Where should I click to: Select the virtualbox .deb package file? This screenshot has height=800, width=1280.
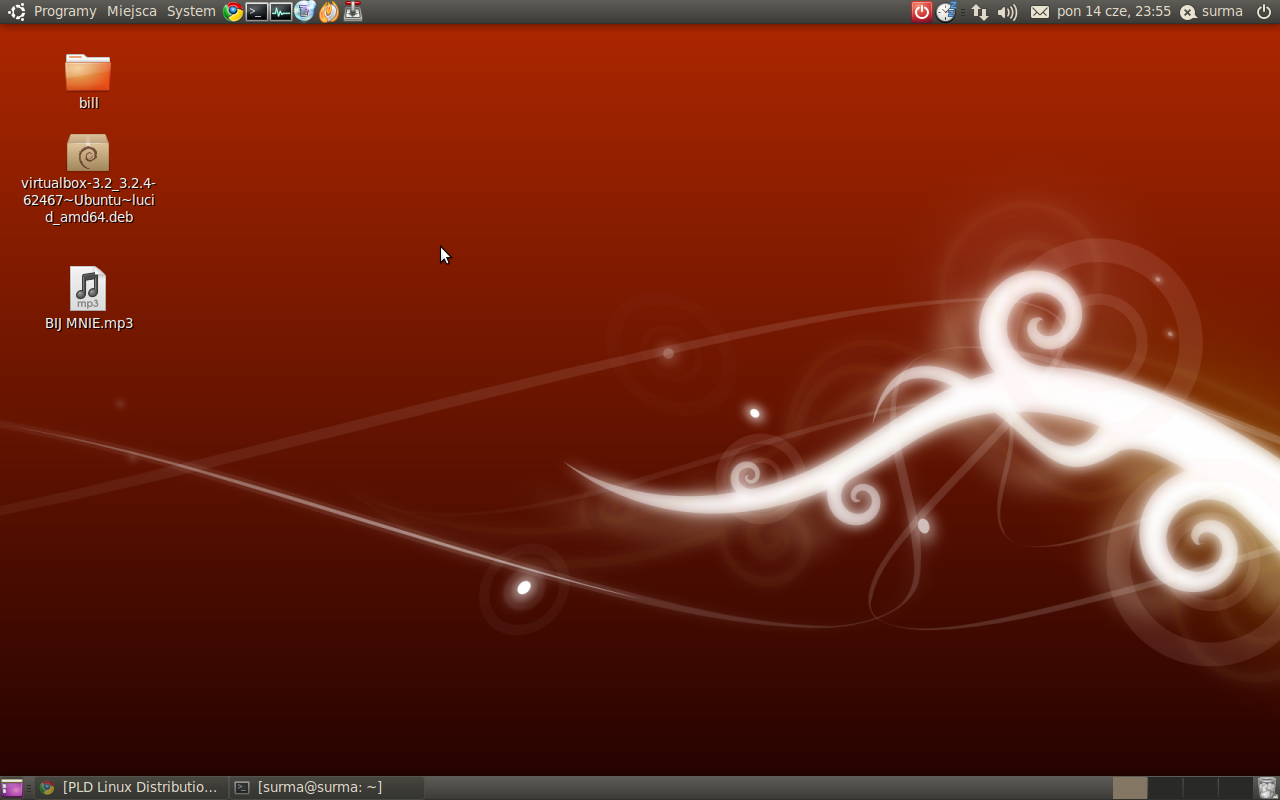pos(88,179)
